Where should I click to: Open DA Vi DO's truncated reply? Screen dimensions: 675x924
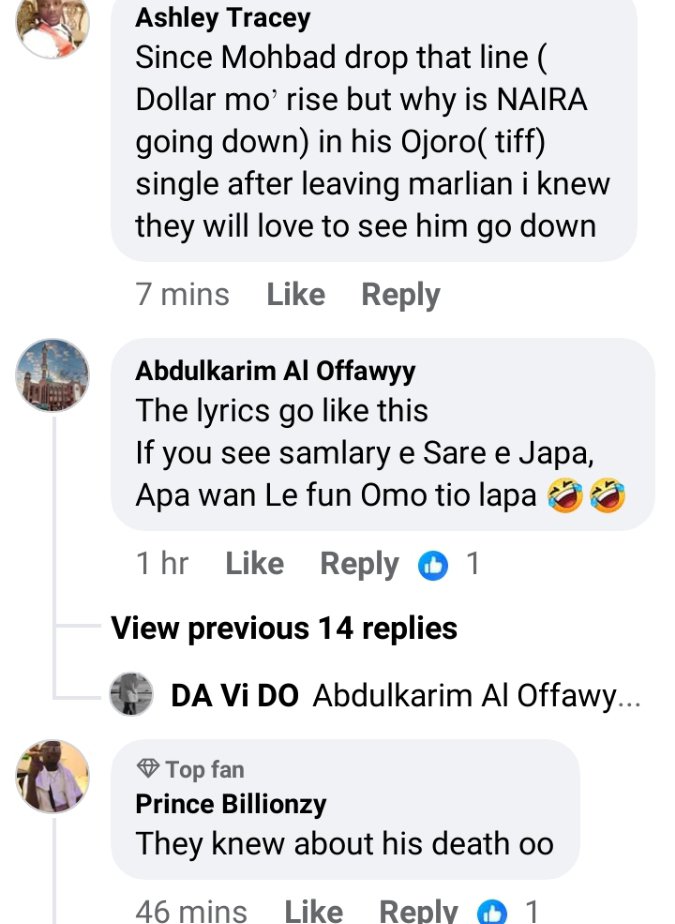[x=476, y=696]
